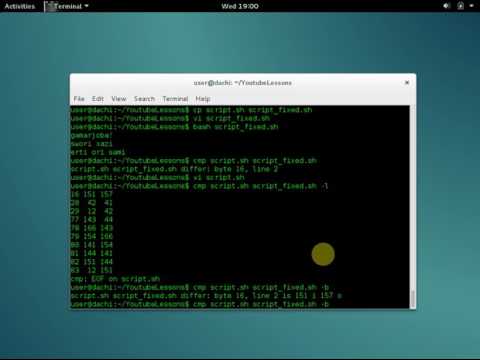Click the line ending 'is 151 i 157 o'
The height and width of the screenshot is (360, 480).
pyautogui.click(x=206, y=296)
